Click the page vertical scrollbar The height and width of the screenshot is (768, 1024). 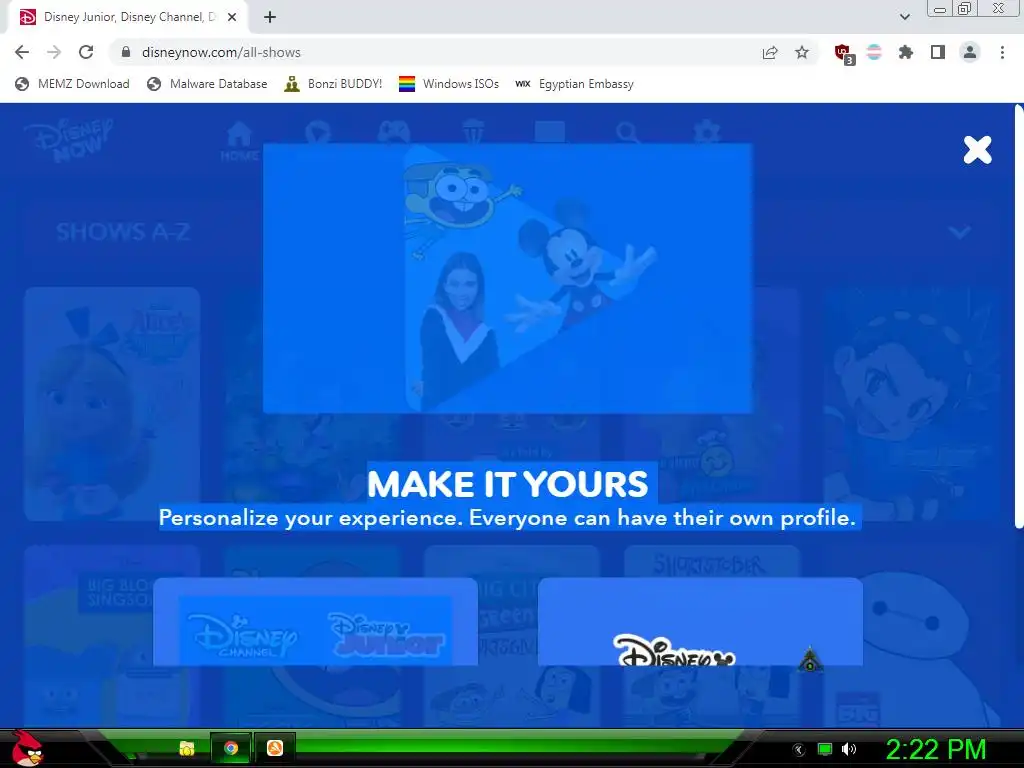point(1019,317)
